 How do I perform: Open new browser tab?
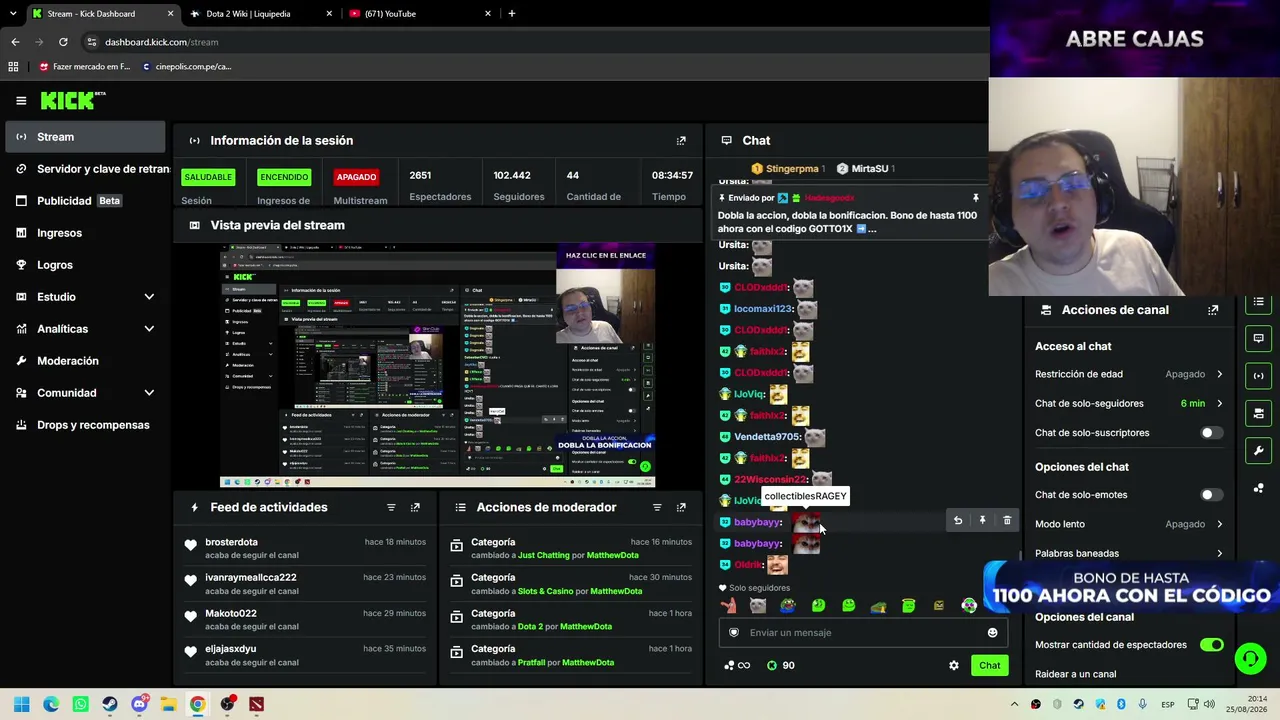512,14
